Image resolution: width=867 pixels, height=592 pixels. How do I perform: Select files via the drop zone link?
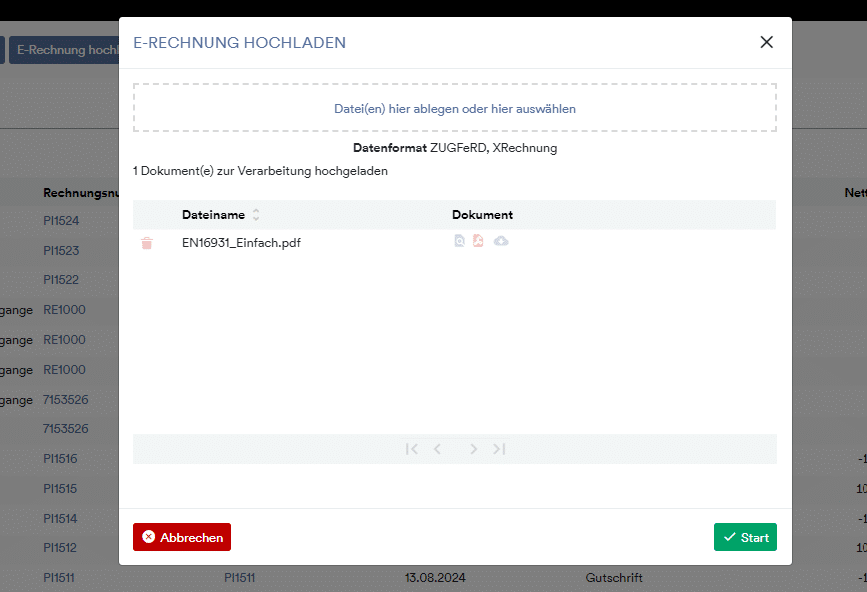click(455, 108)
